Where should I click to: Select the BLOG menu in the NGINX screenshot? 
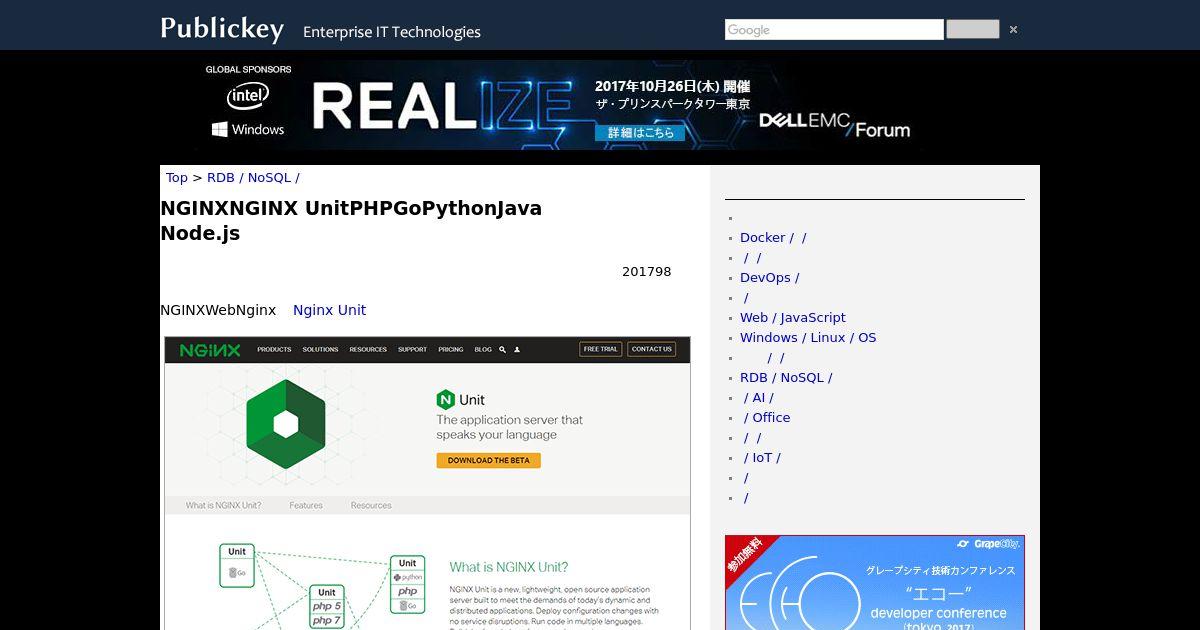(x=483, y=350)
